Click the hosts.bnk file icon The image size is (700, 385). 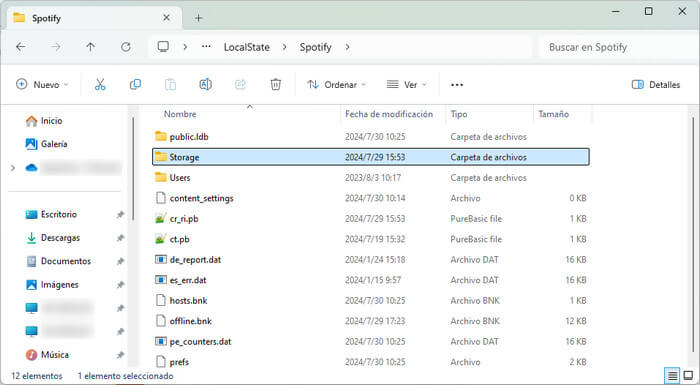click(x=161, y=301)
